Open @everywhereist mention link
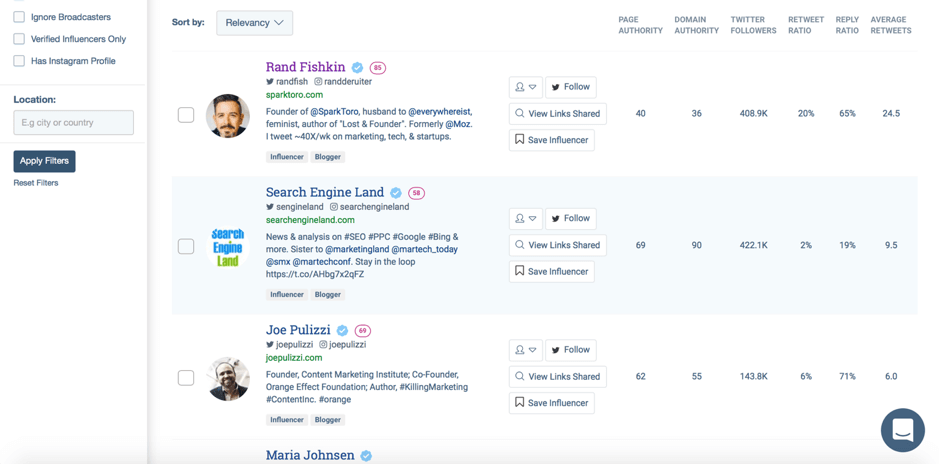The width and height of the screenshot is (939, 464). click(x=440, y=111)
